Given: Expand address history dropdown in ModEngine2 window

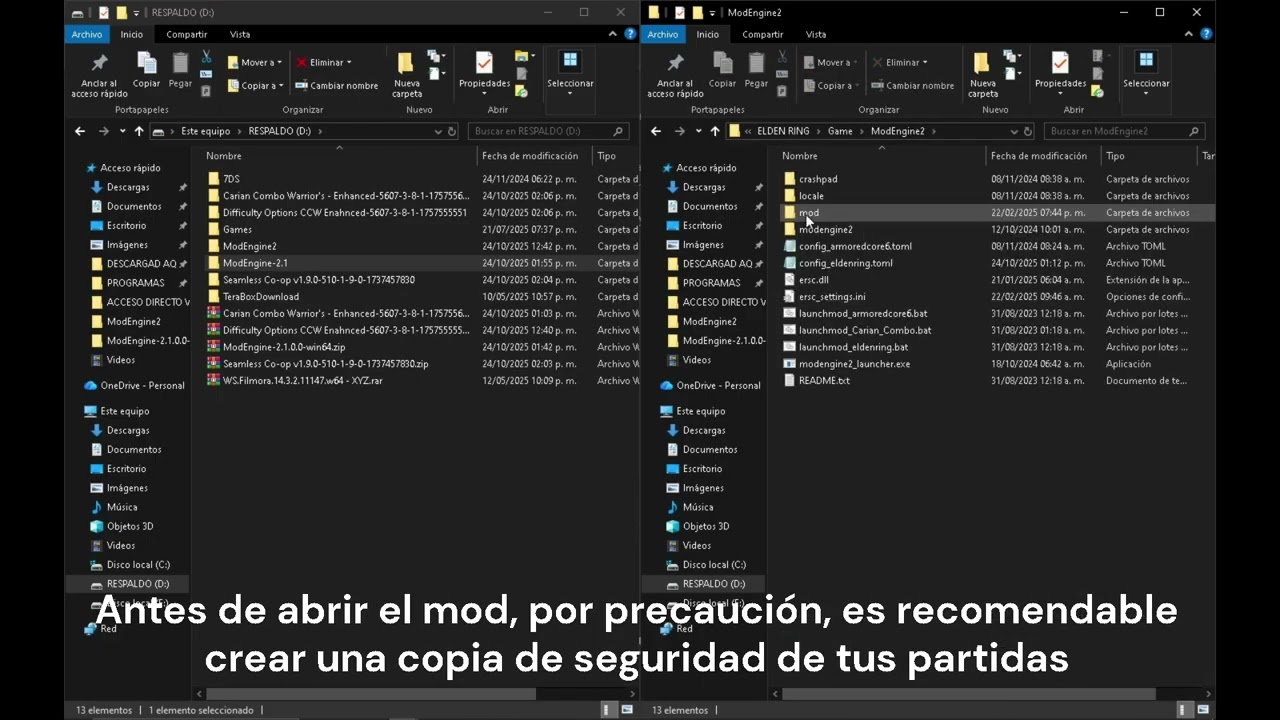Looking at the screenshot, I should click(1014, 131).
